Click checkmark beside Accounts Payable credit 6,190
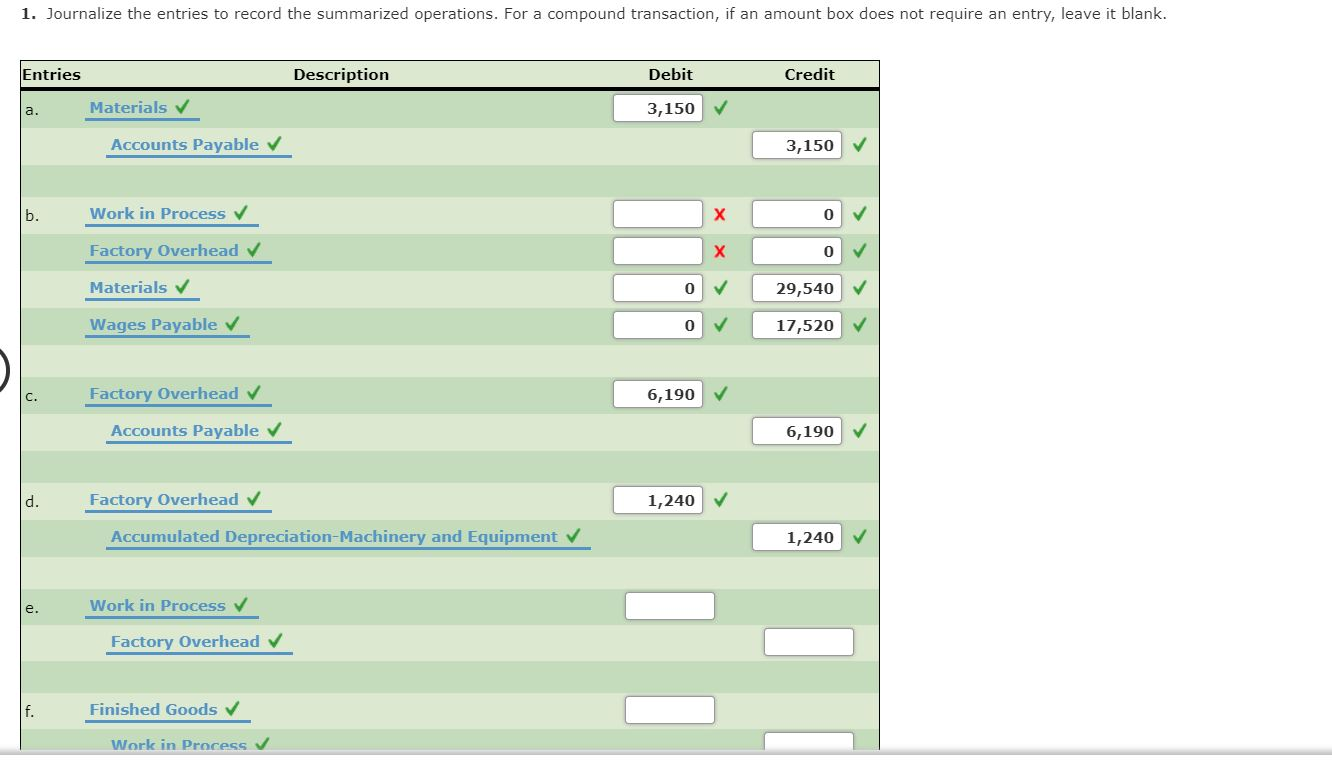 click(860, 430)
